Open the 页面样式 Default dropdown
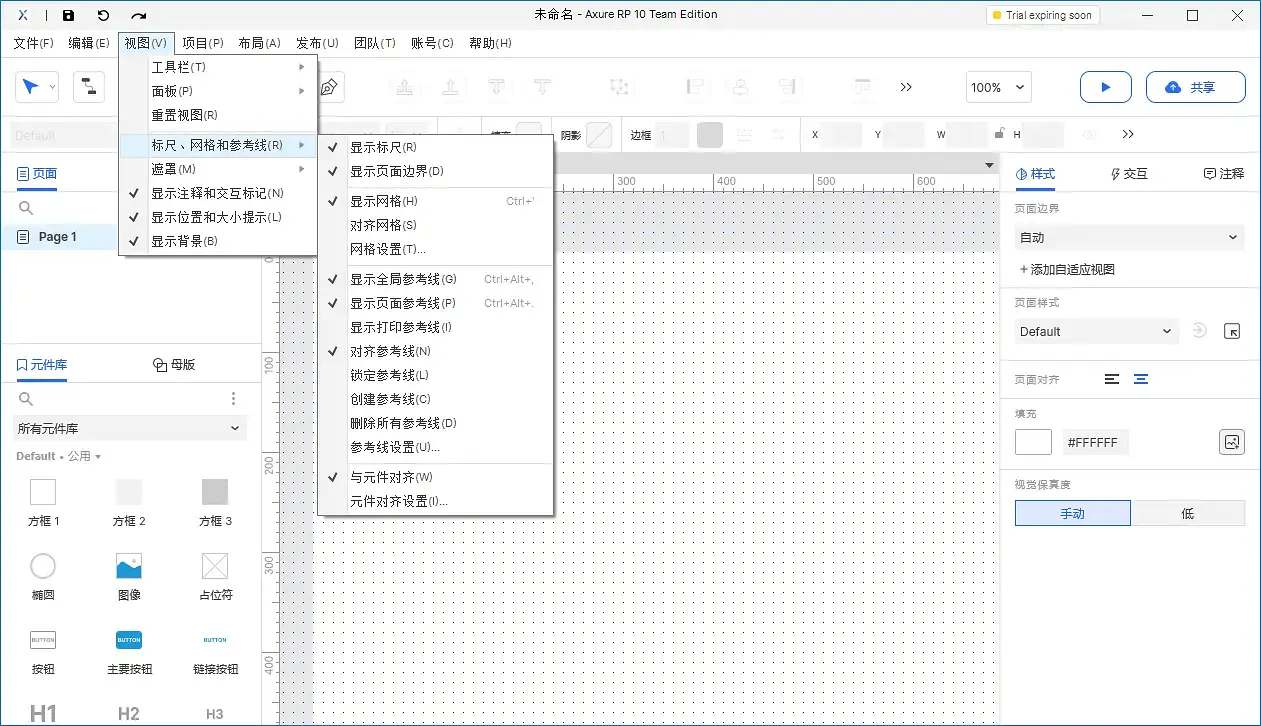 pyautogui.click(x=1095, y=331)
